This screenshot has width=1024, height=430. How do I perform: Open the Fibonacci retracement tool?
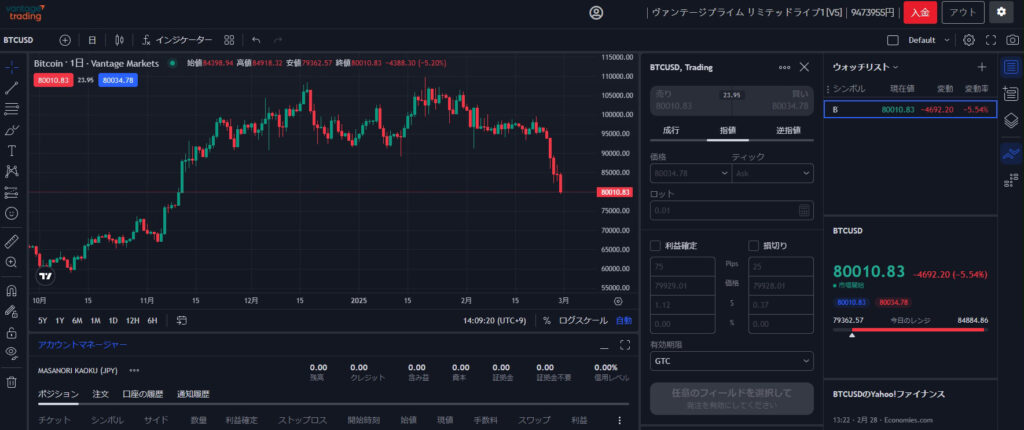[11, 109]
